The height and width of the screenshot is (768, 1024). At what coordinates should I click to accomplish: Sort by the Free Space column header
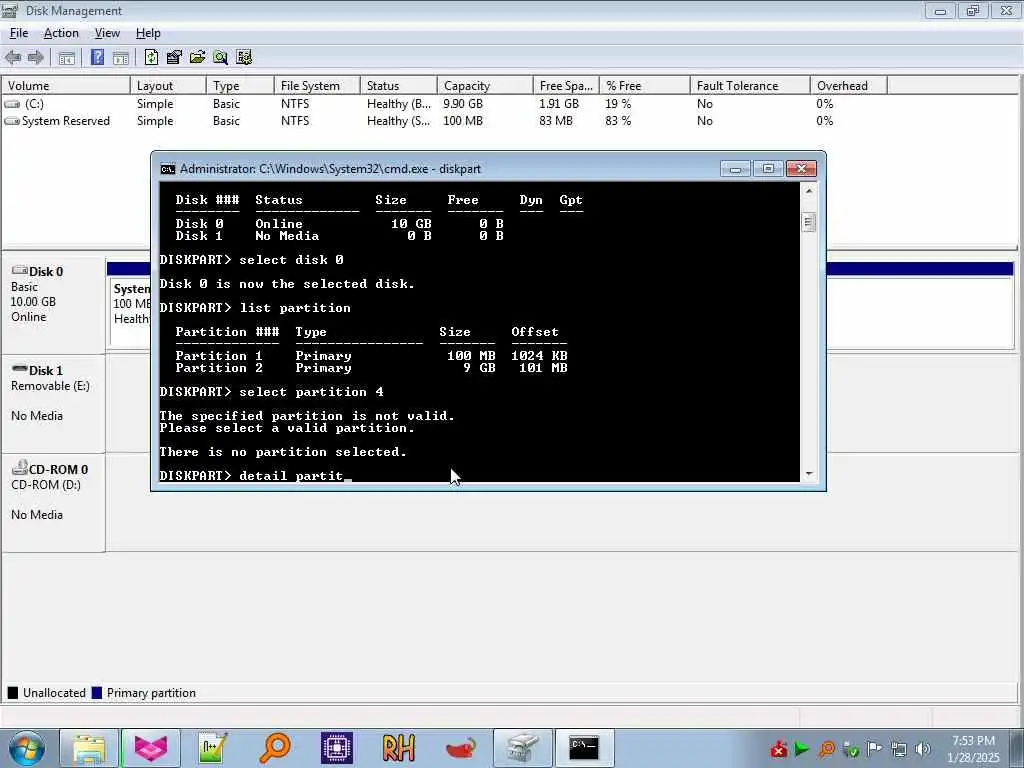(566, 86)
